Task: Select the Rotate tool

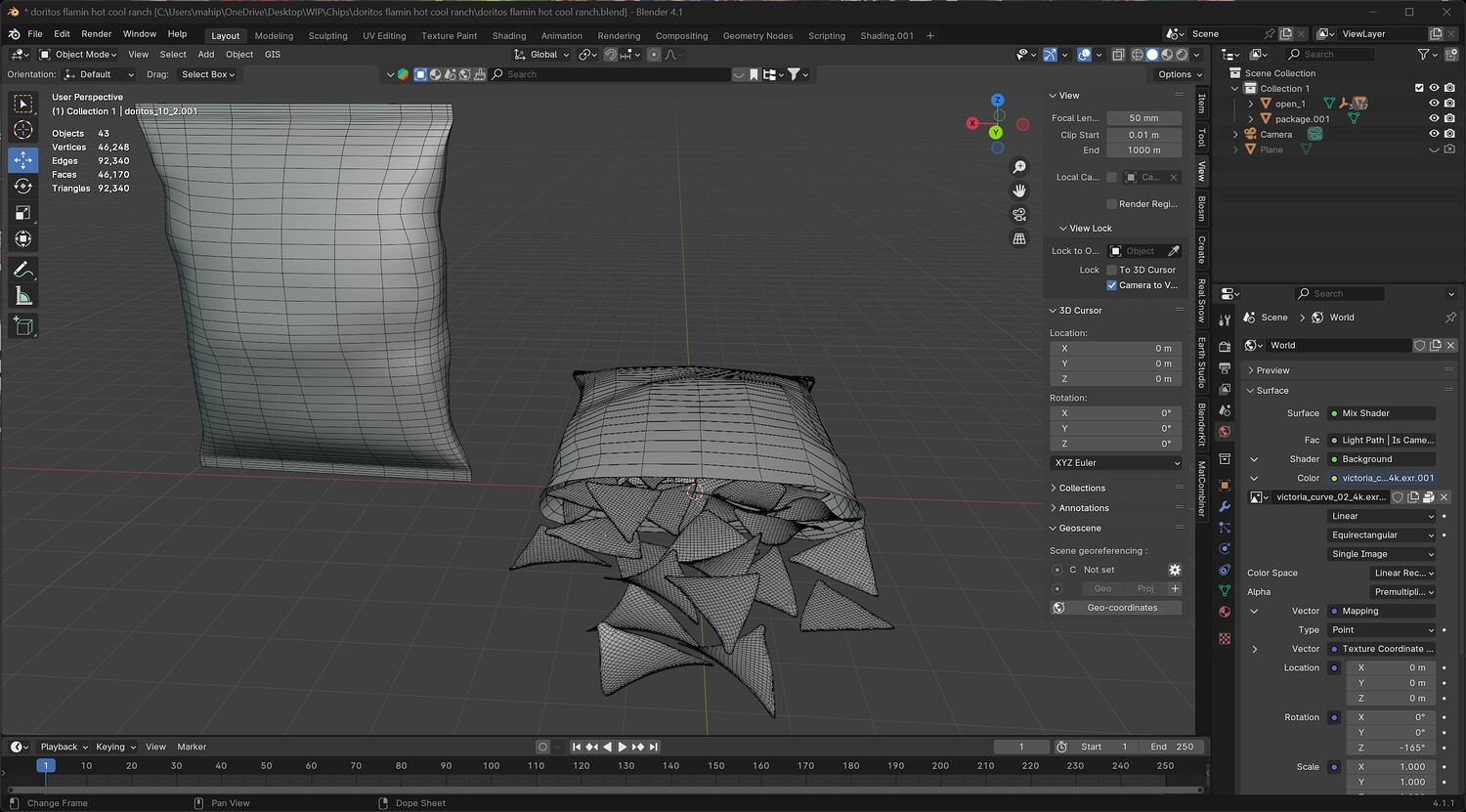Action: (22, 186)
